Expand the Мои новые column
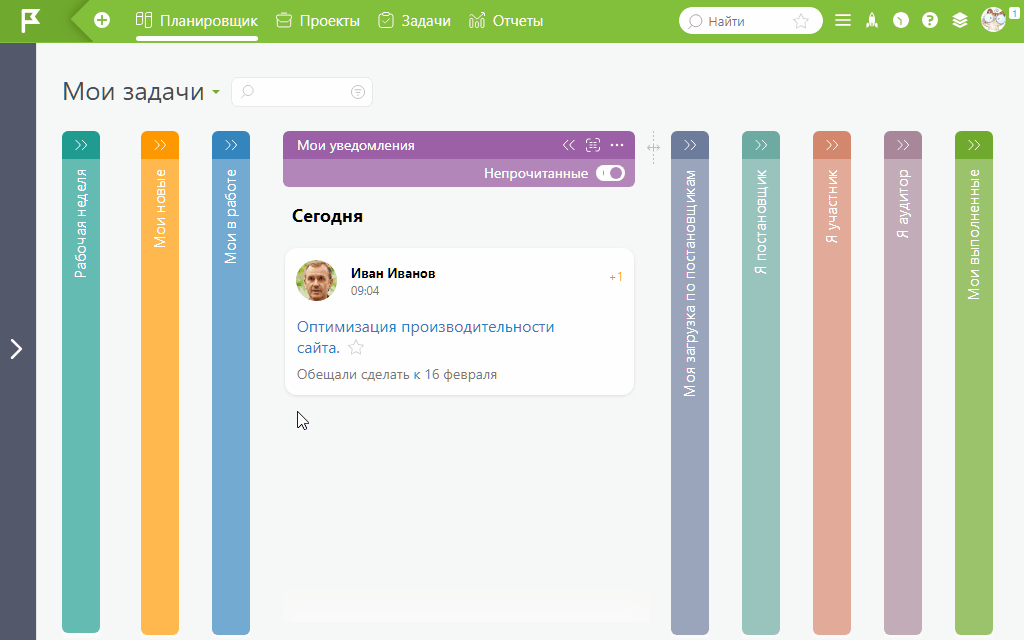This screenshot has width=1024, height=640. click(160, 145)
